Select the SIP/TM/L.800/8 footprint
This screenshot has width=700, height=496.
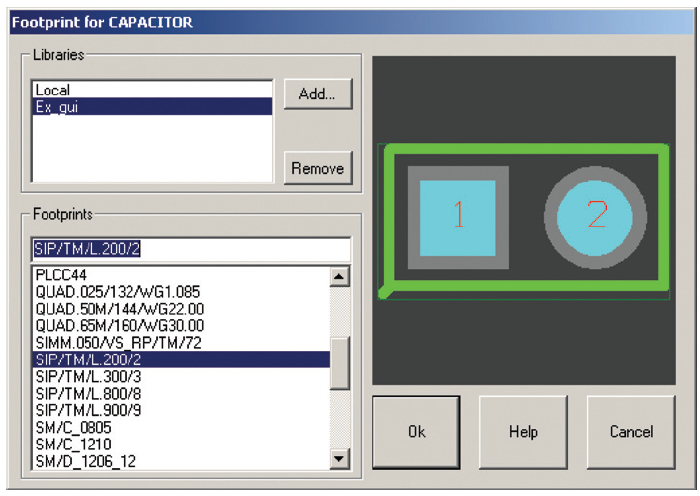pos(181,394)
